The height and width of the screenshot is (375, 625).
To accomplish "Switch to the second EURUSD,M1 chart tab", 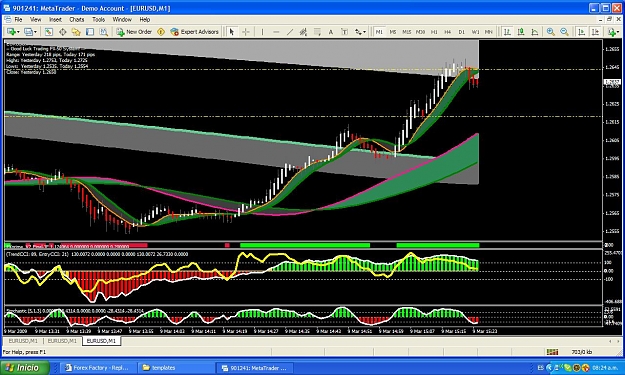I will coord(62,341).
